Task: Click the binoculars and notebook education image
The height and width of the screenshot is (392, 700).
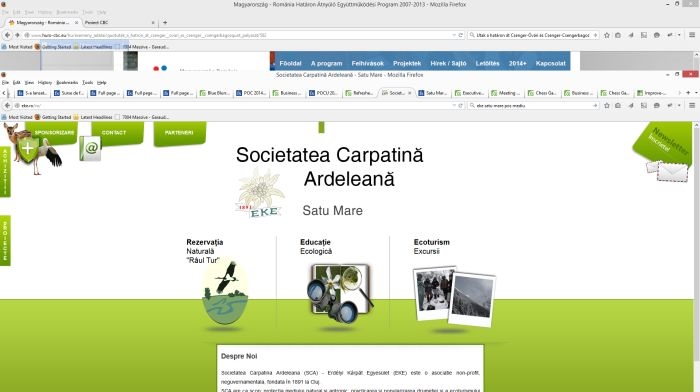Action: pos(340,293)
